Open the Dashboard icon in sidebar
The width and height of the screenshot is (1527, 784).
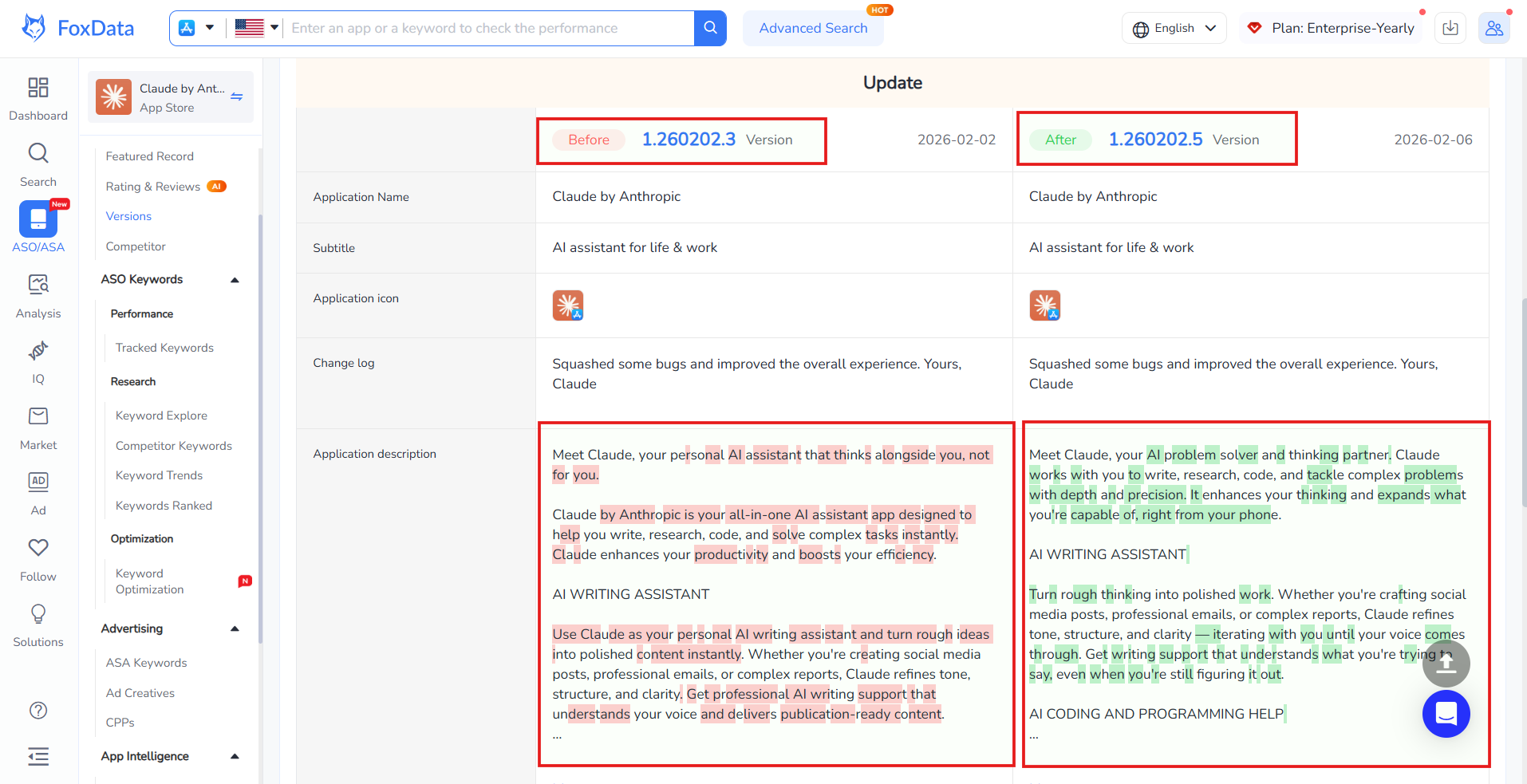(37, 88)
